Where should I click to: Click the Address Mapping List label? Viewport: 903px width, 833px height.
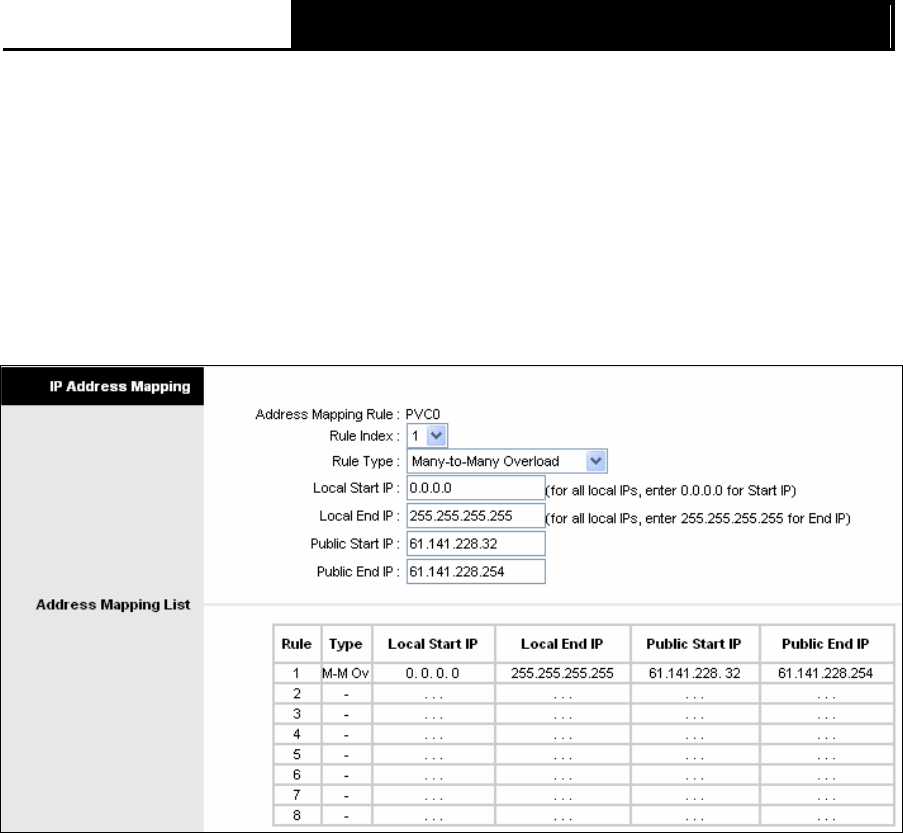point(113,605)
